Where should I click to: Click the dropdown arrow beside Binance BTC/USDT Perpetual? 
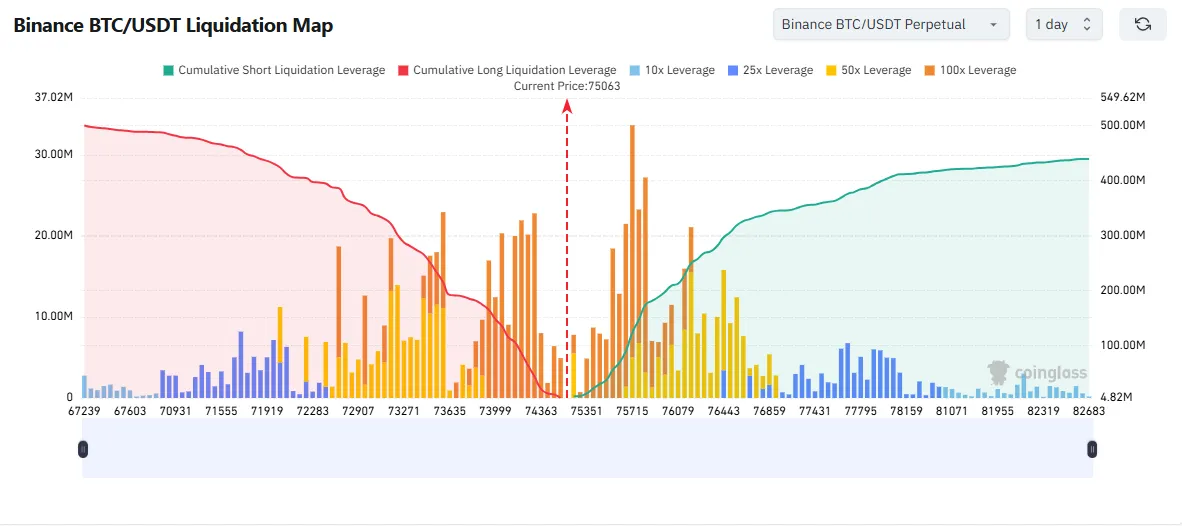pos(992,24)
